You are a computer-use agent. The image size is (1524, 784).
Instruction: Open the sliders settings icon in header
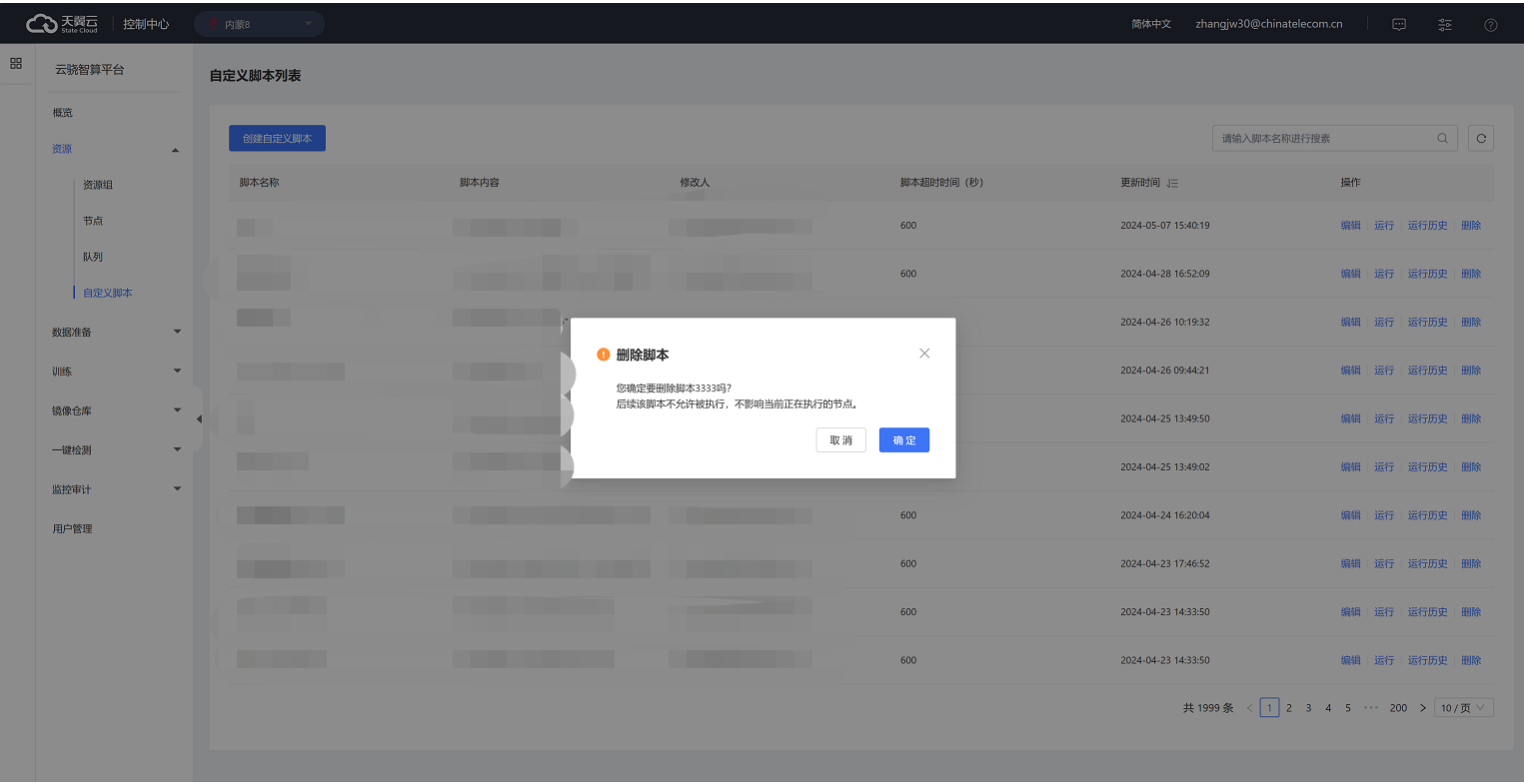point(1445,24)
